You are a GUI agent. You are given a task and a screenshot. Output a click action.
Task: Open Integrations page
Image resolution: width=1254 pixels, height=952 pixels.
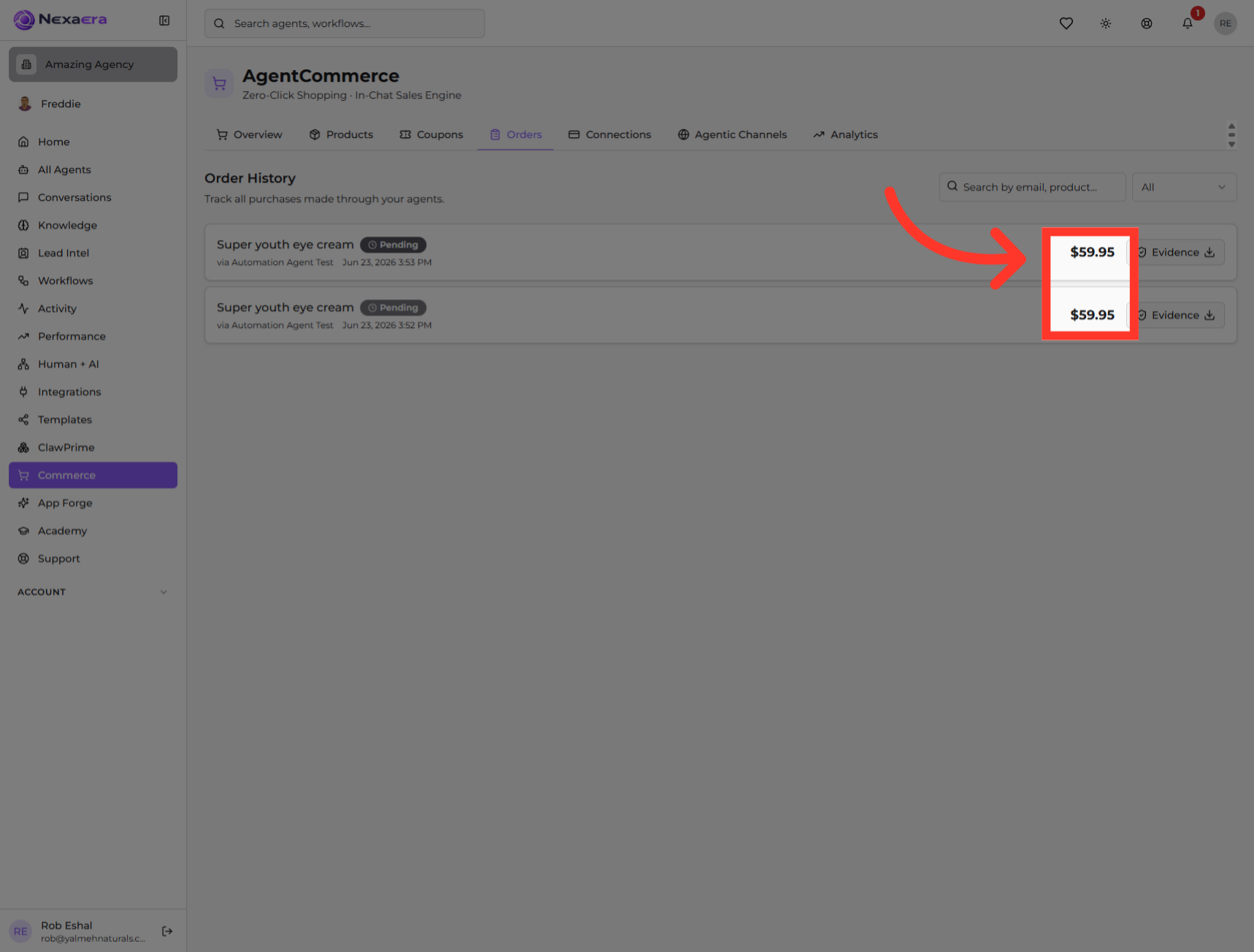[93, 391]
